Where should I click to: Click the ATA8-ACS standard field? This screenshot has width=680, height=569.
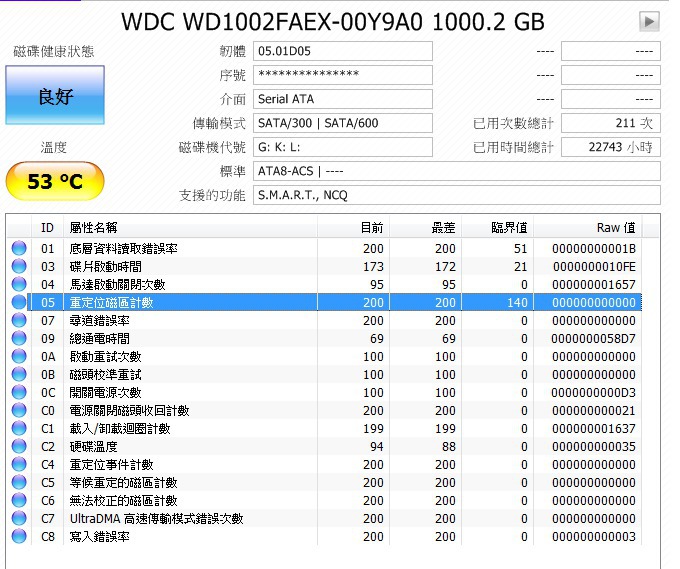pyautogui.click(x=457, y=171)
